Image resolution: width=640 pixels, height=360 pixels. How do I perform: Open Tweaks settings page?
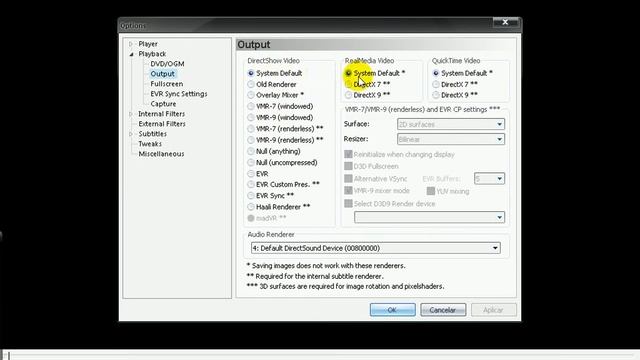click(x=150, y=144)
